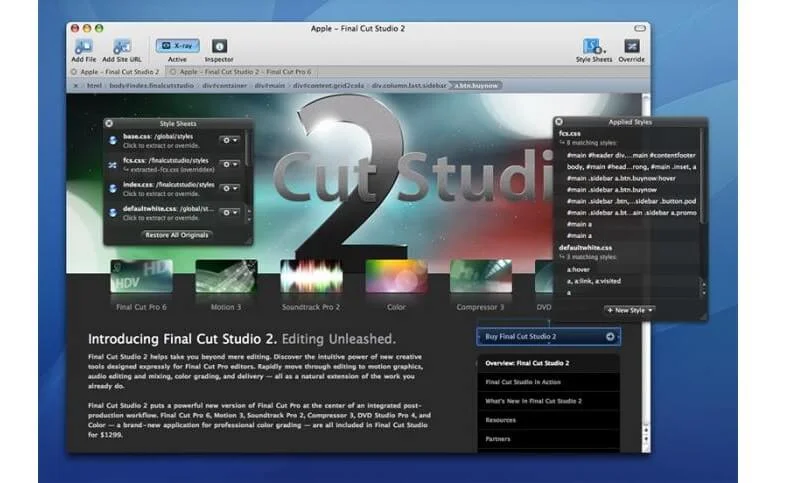The width and height of the screenshot is (785, 483).
Task: Select the div#content.grid2cola breadcrumb
Action: click(x=328, y=86)
